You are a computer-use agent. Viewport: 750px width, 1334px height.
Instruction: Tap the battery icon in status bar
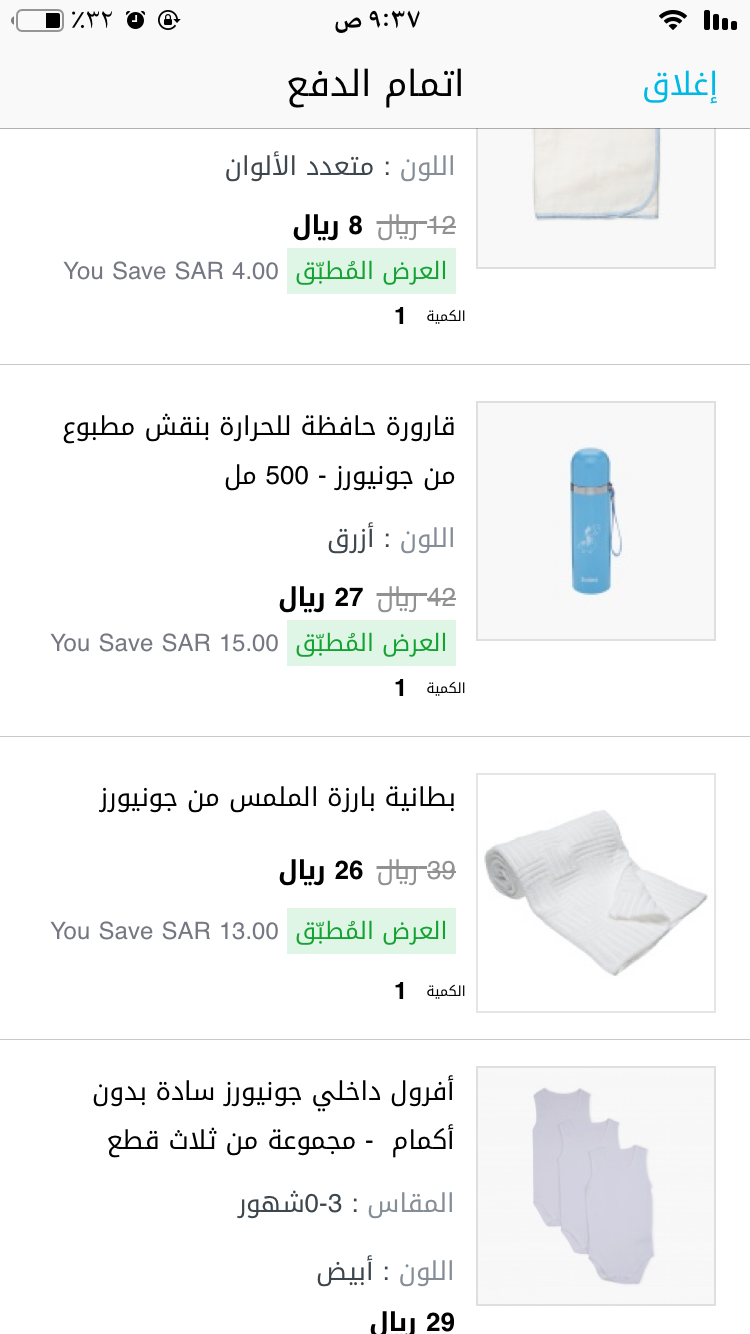point(40,20)
